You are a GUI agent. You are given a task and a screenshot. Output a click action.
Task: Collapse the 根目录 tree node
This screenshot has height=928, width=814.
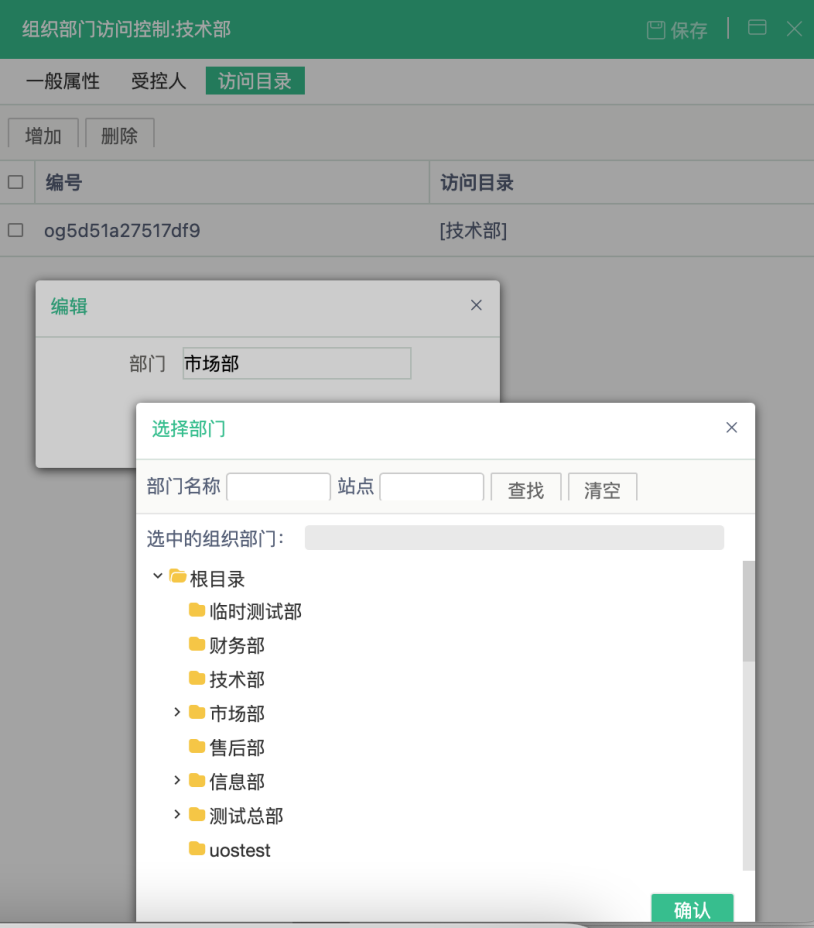pos(157,576)
